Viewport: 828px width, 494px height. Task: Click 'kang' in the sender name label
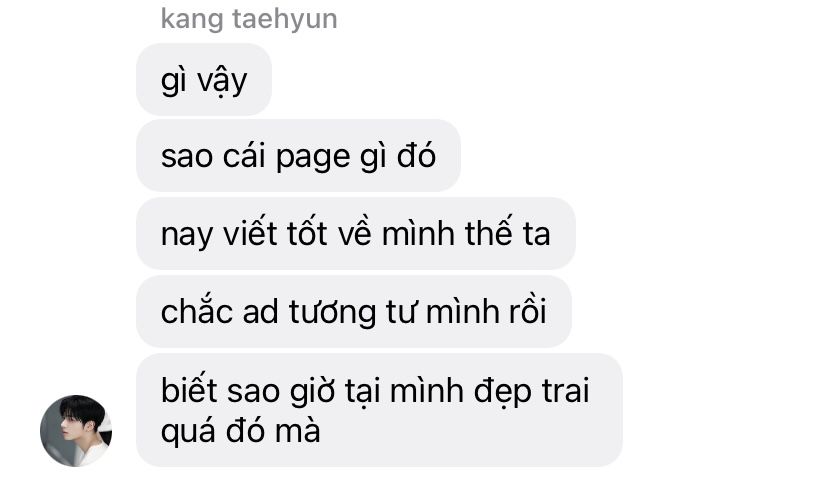point(192,20)
